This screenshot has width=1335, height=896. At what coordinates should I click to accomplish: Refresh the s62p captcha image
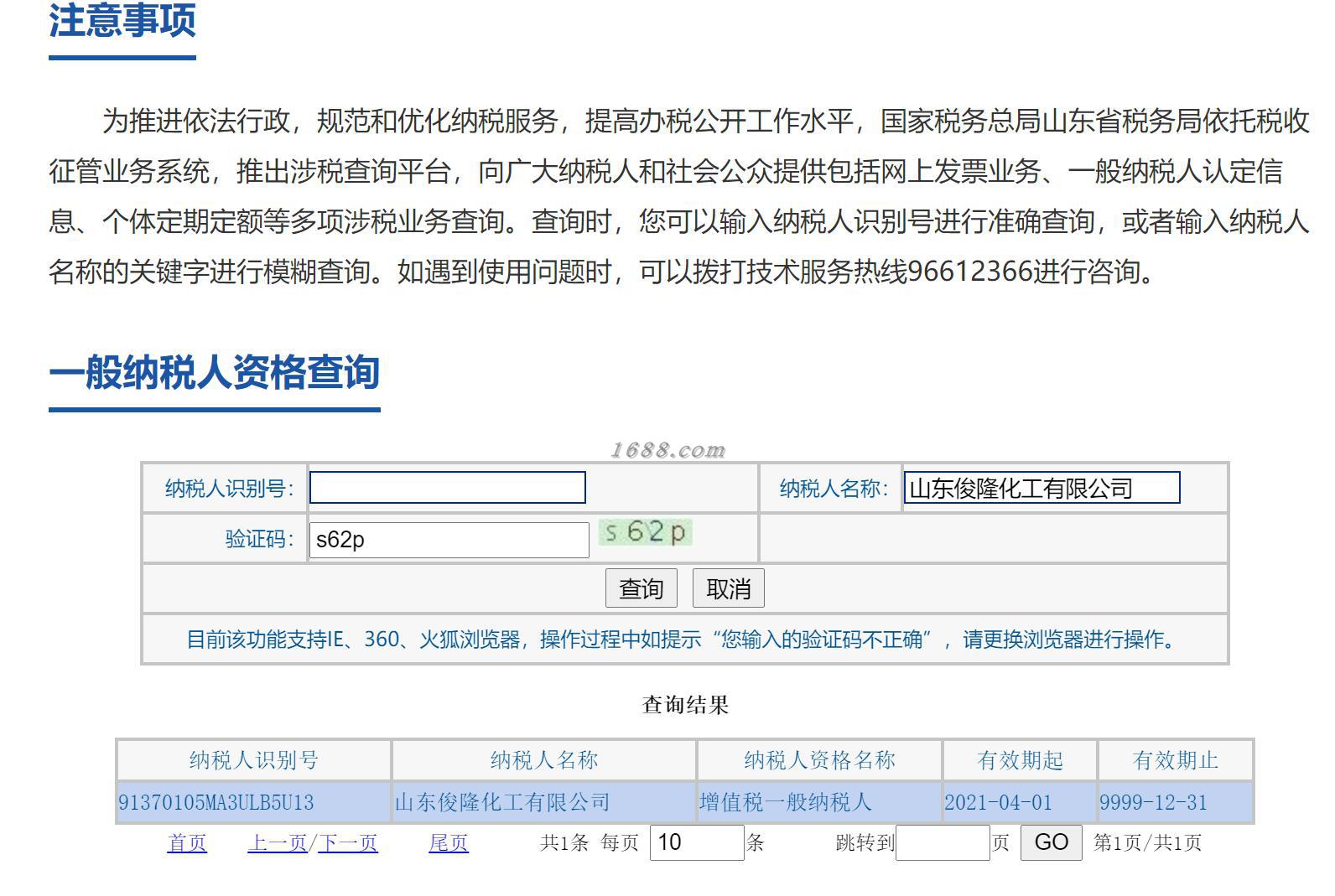tap(645, 532)
